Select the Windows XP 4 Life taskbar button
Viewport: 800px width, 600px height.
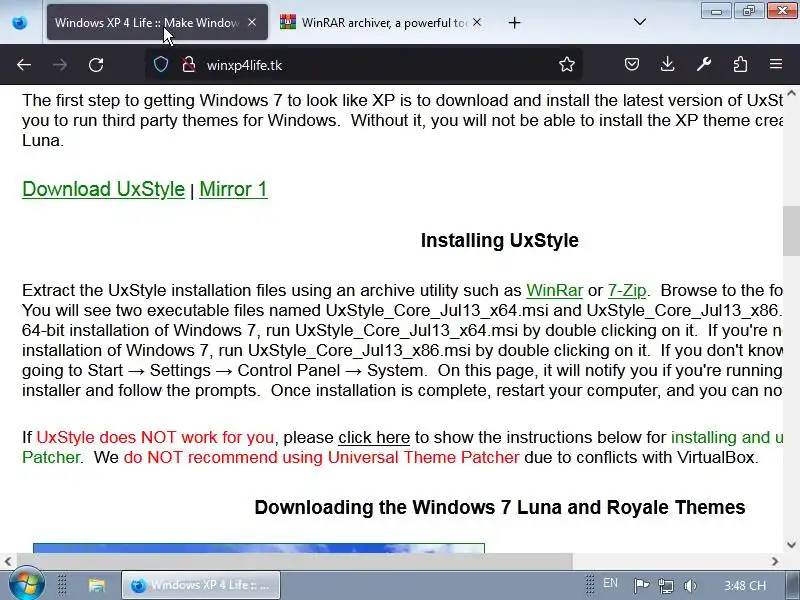point(201,585)
